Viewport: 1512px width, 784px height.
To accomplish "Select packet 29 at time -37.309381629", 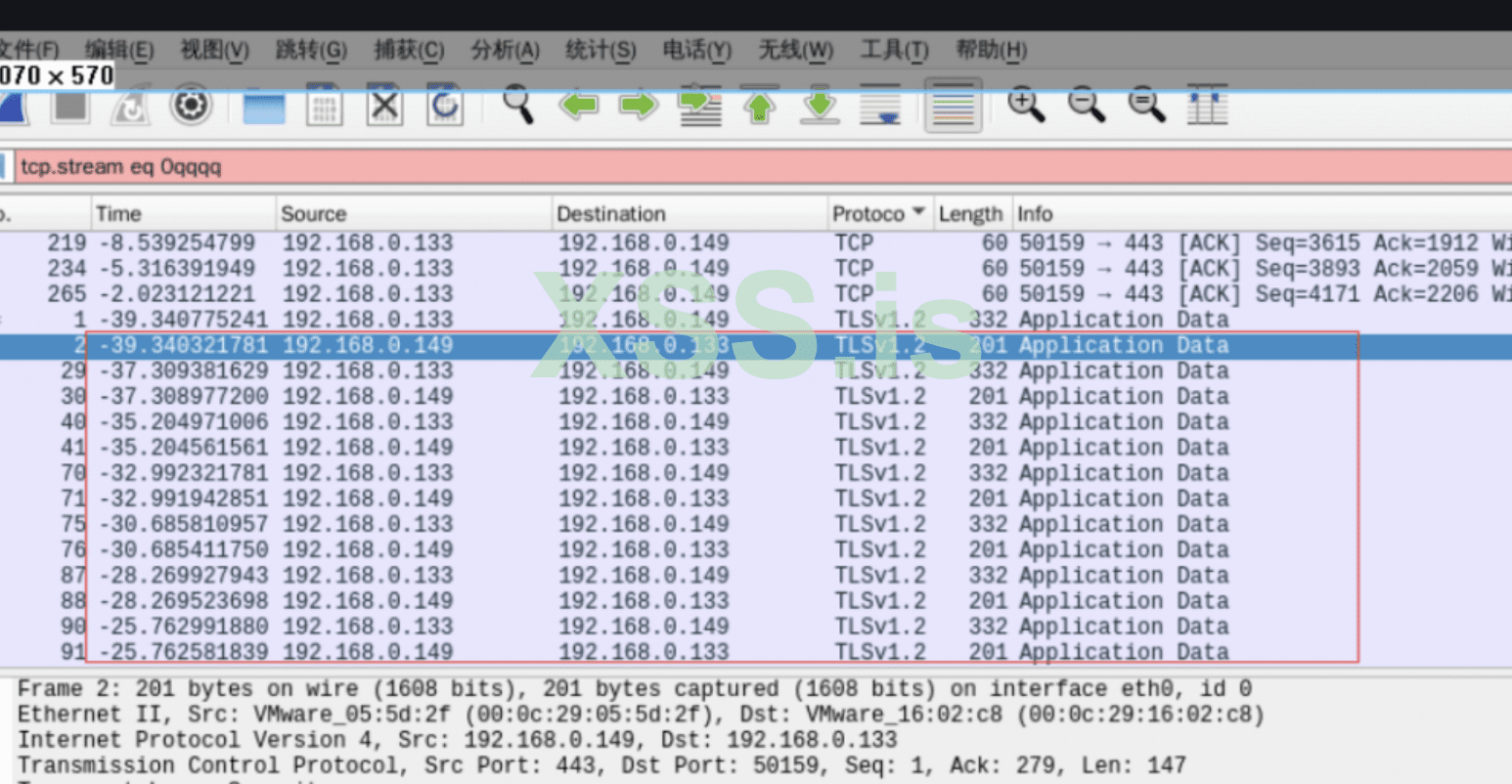I will (756, 370).
